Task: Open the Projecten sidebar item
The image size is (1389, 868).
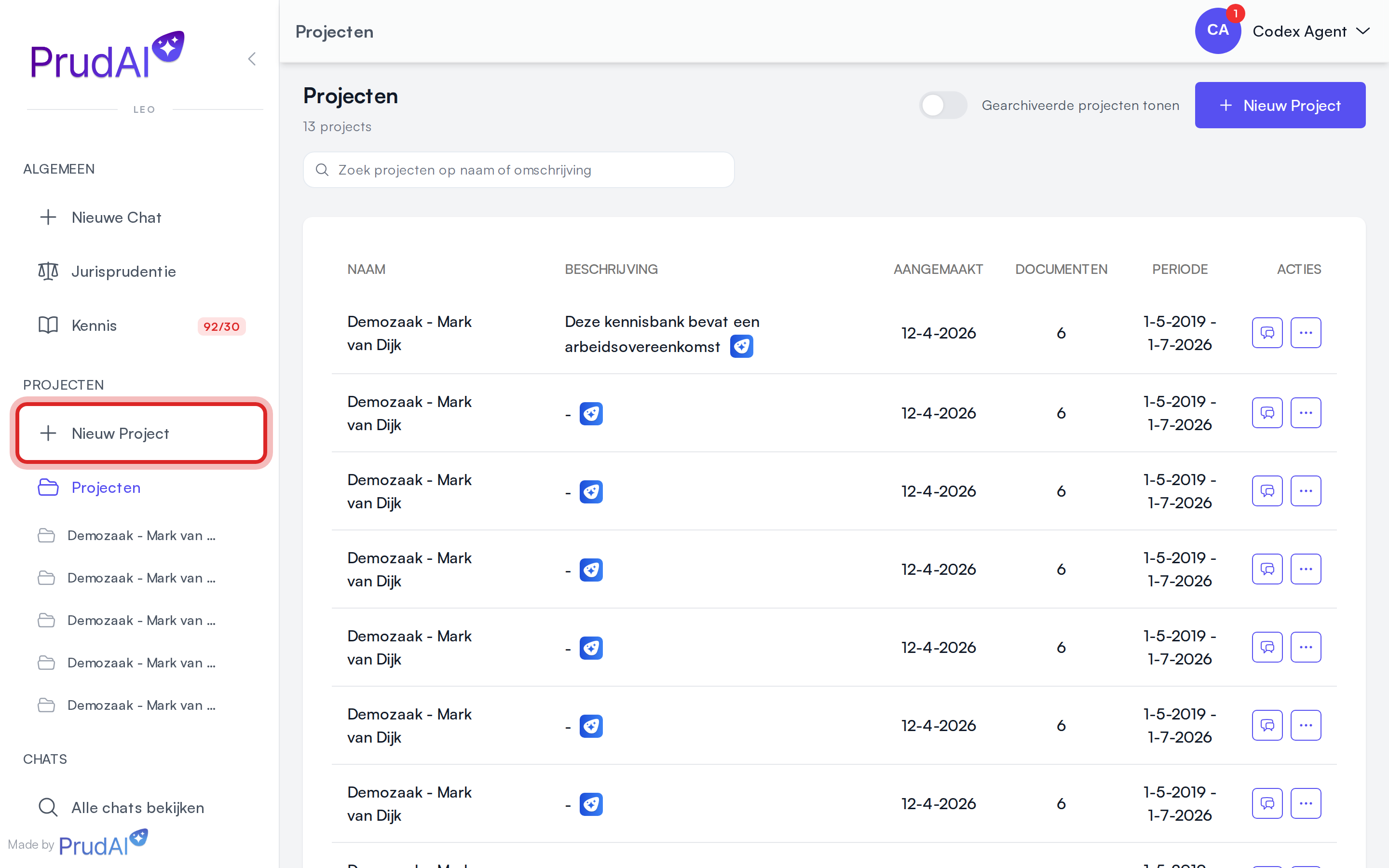Action: (141, 488)
